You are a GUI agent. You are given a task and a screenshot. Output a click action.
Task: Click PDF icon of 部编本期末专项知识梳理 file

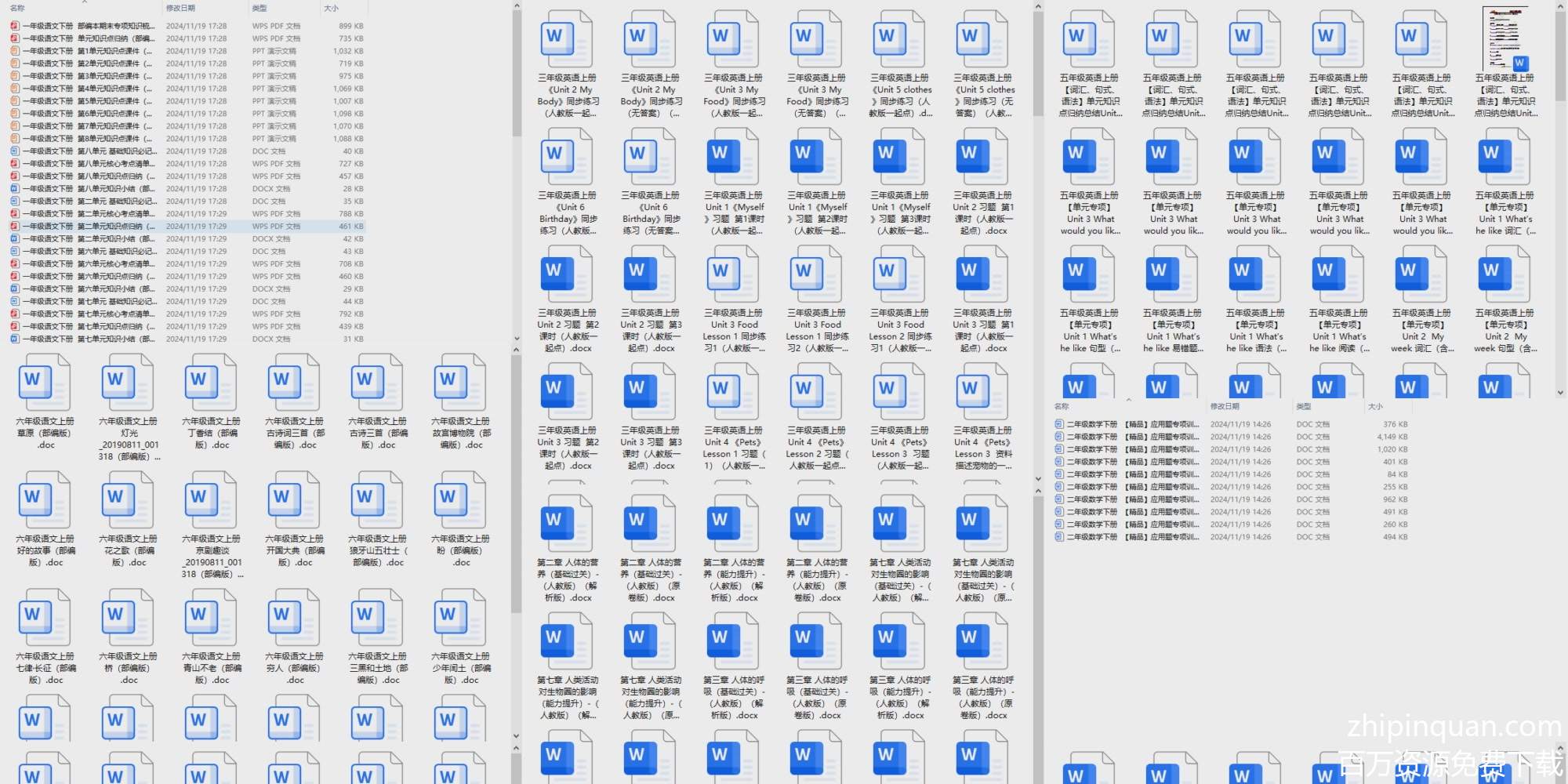[x=15, y=26]
